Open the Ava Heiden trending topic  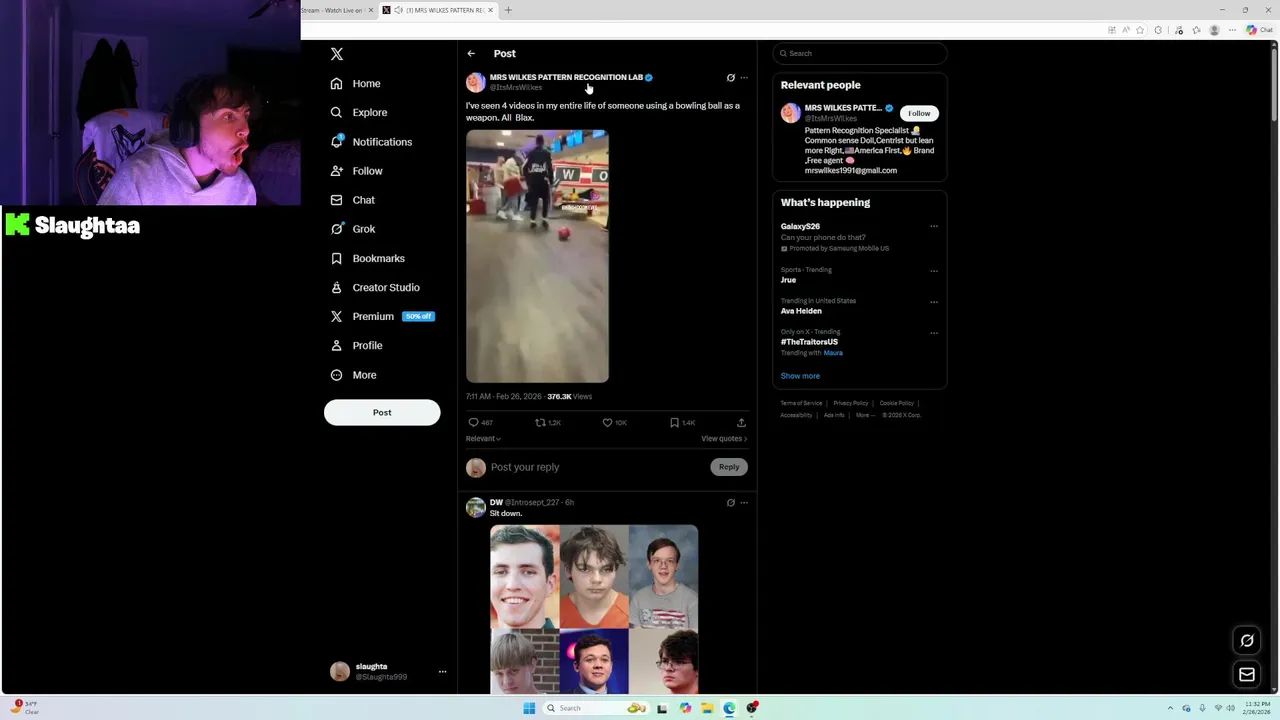coord(801,311)
